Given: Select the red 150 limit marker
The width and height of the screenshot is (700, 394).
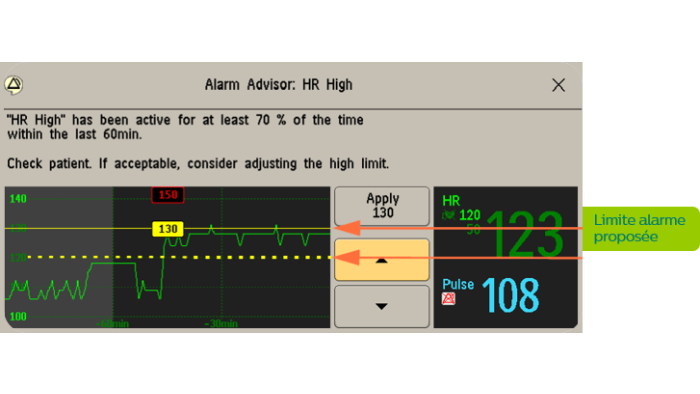Looking at the screenshot, I should point(168,195).
